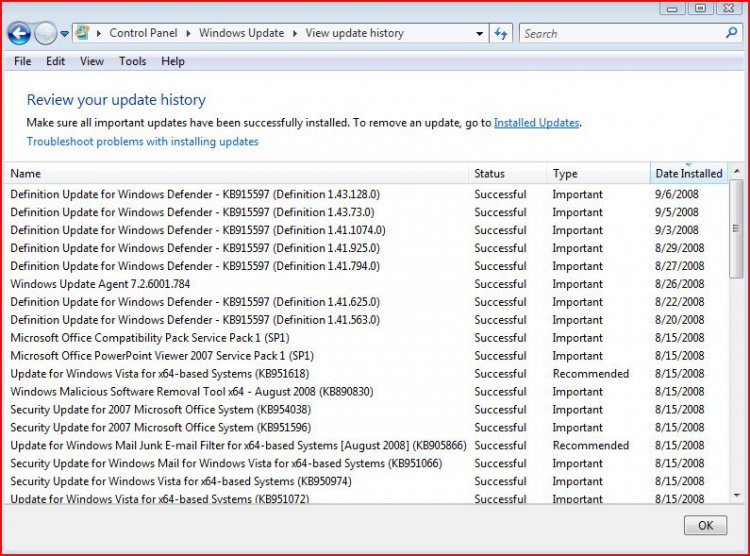Click Successful status for Windows Update Agent row

500,284
